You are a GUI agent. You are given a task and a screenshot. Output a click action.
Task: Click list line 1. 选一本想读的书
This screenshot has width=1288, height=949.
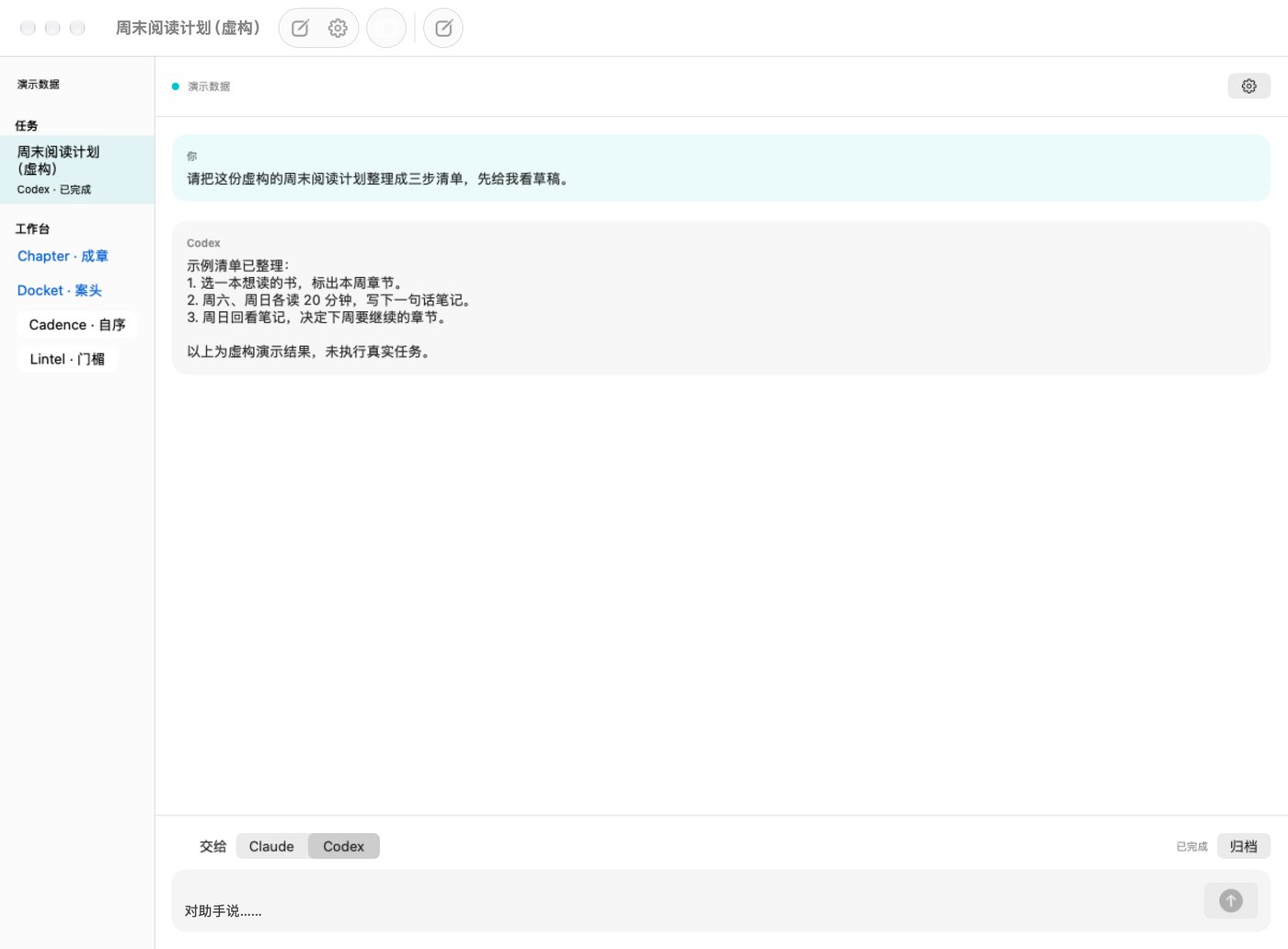tap(295, 283)
